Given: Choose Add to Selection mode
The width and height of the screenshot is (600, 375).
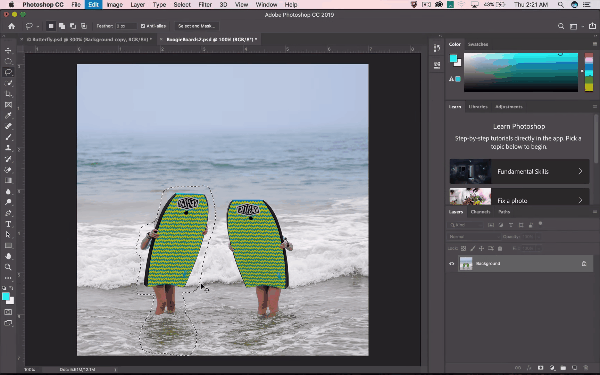Looking at the screenshot, I should coord(62,26).
